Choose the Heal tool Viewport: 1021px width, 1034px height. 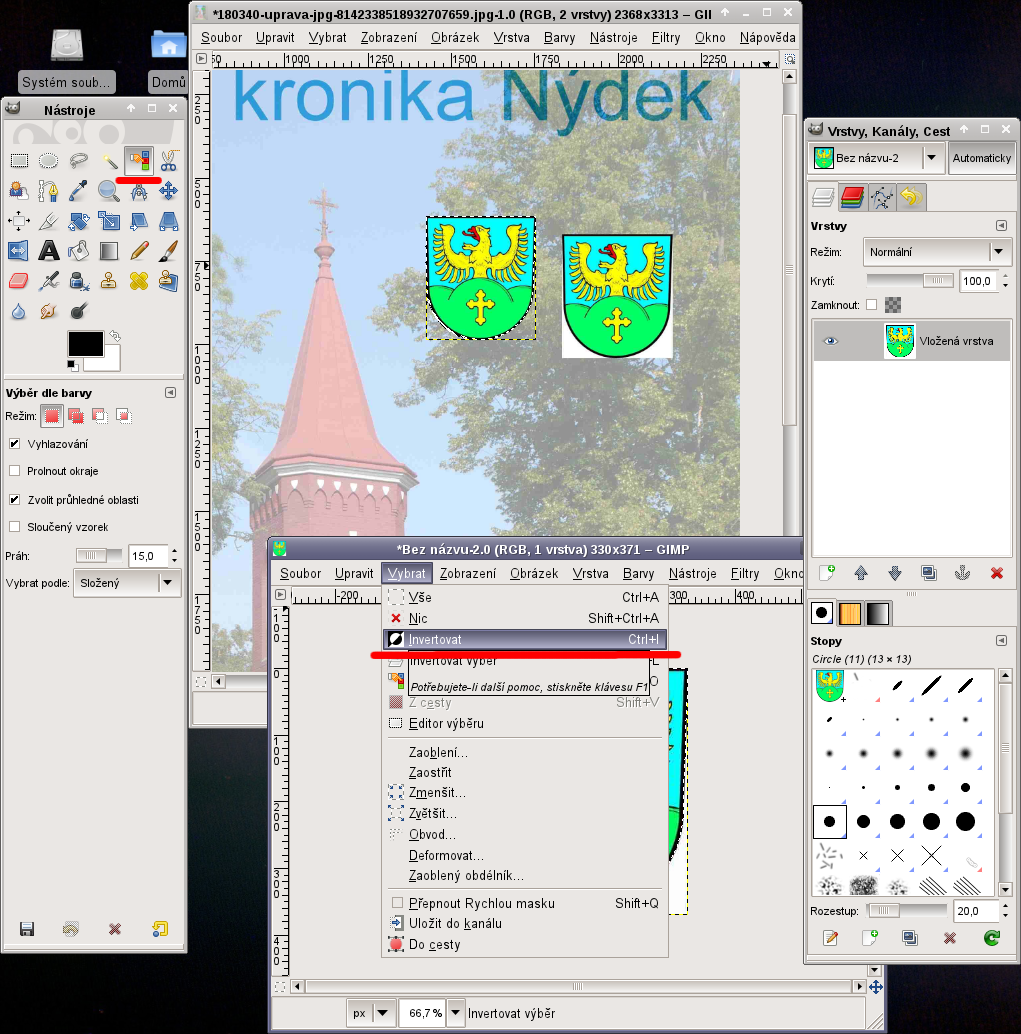[139, 281]
